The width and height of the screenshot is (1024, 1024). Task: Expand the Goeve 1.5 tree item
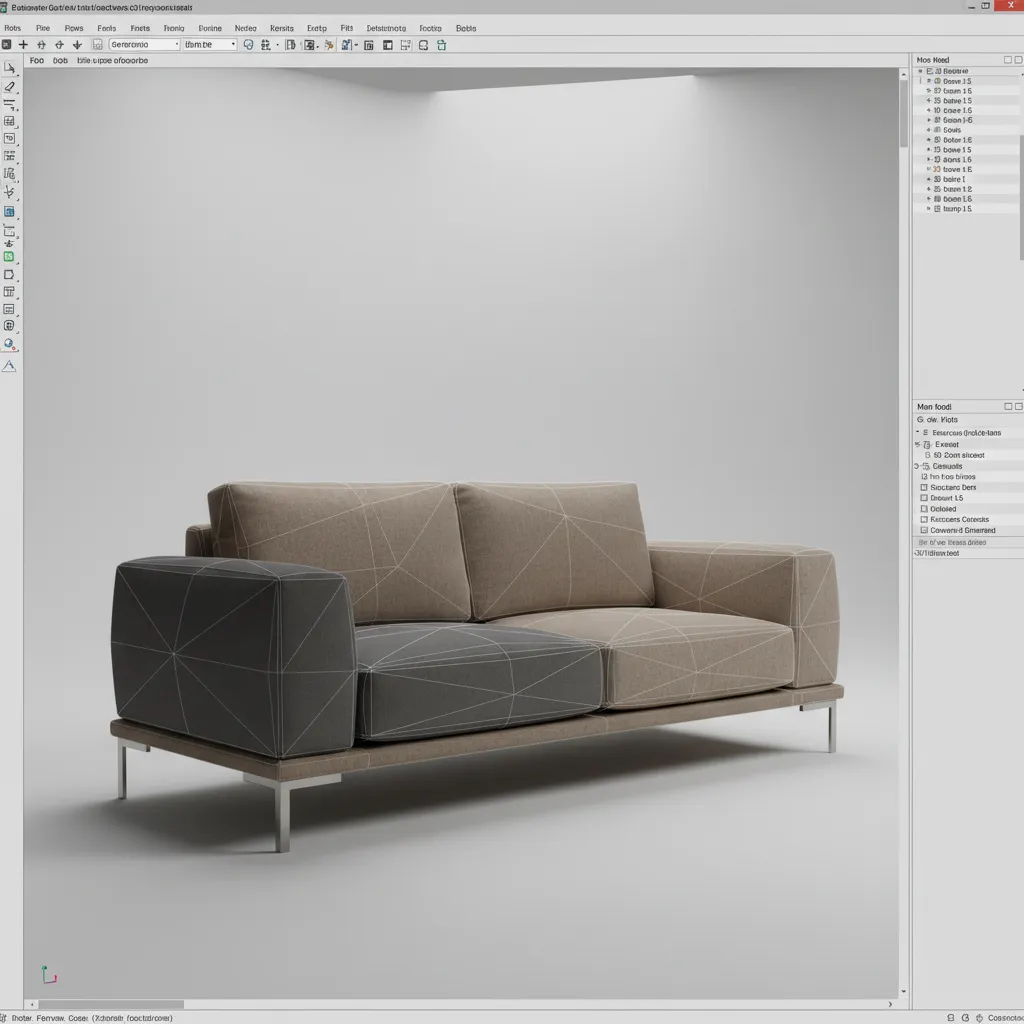point(929,81)
